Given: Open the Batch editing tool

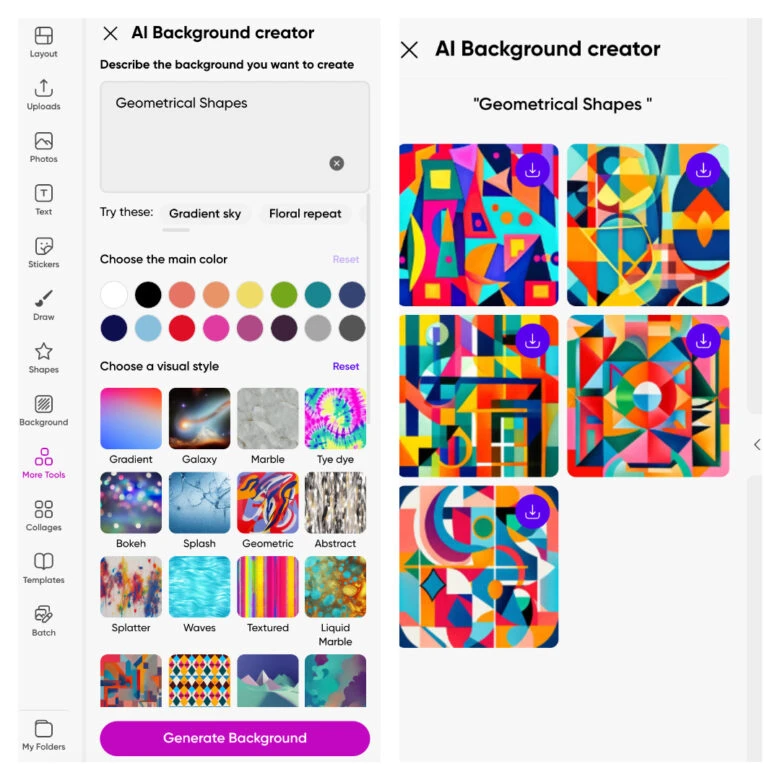Looking at the screenshot, I should coord(43,621).
